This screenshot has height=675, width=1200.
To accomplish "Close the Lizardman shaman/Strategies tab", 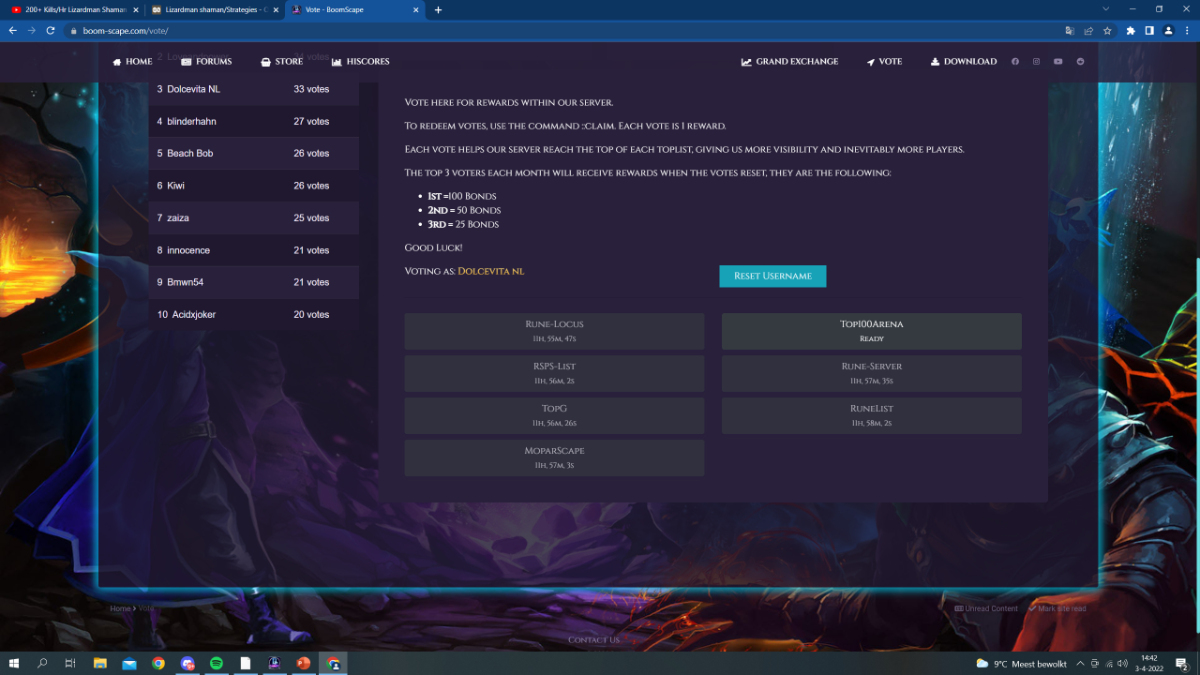I will click(x=276, y=10).
